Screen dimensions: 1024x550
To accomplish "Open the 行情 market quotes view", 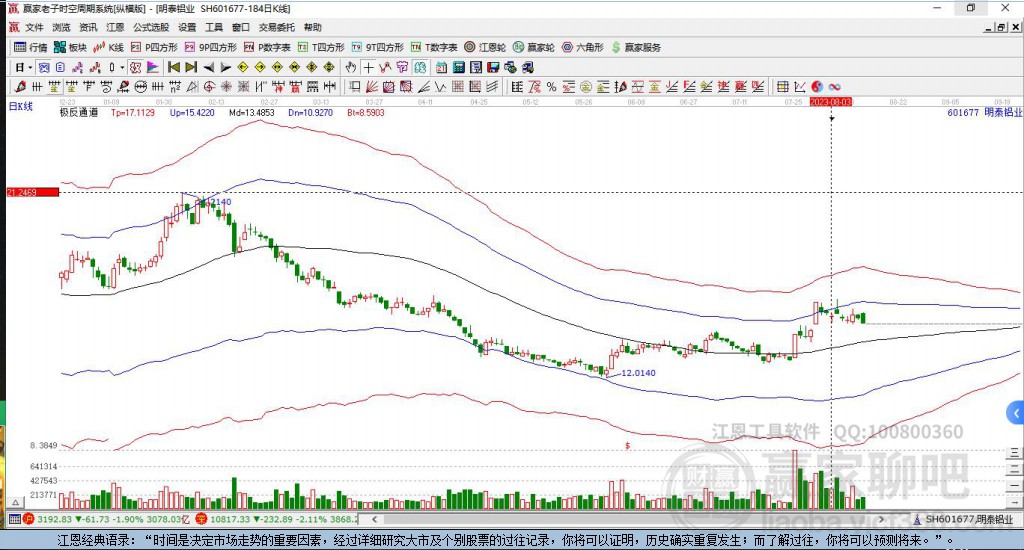I will tap(31, 47).
